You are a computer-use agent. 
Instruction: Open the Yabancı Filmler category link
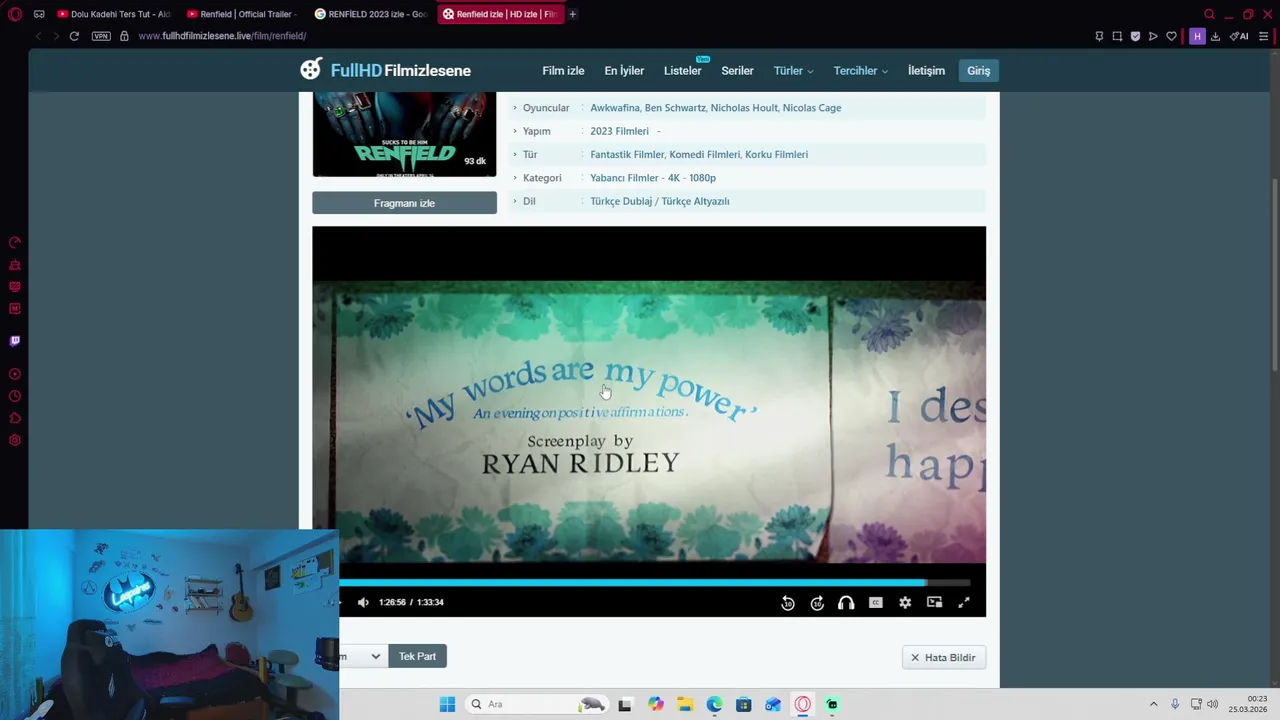pos(626,178)
